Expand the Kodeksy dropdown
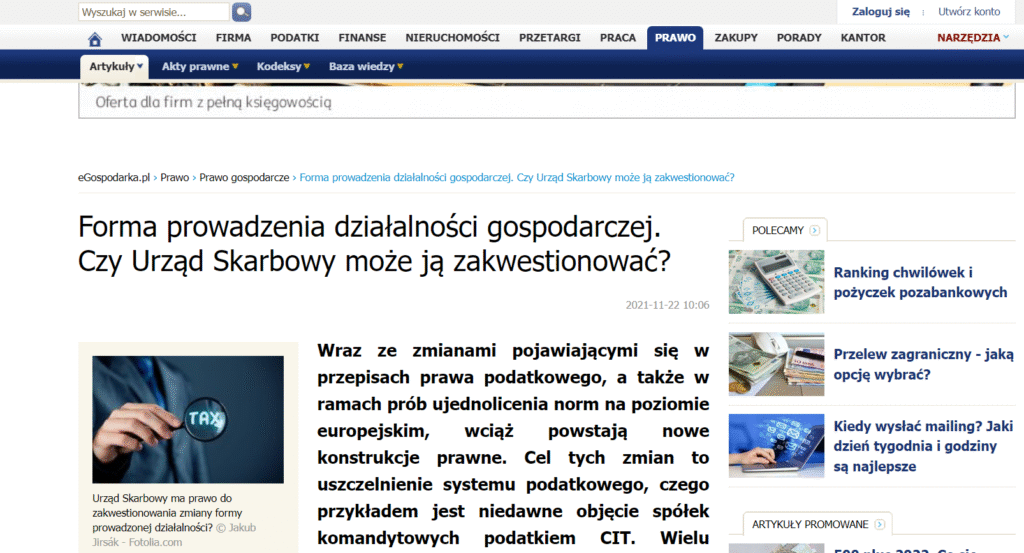 pos(283,67)
